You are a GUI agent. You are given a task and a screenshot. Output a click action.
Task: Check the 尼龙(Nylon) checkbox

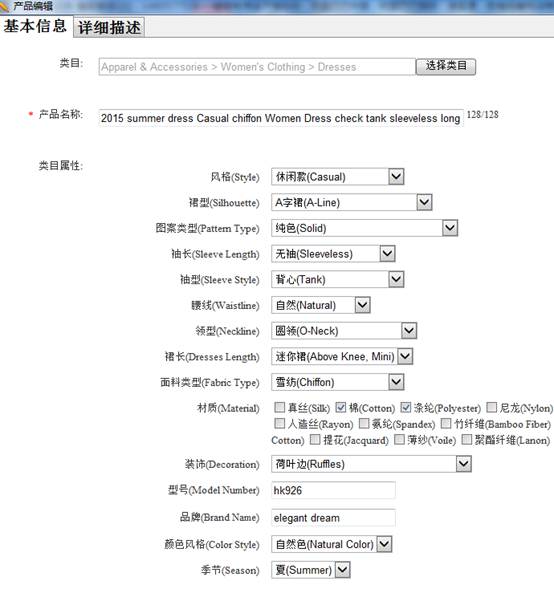pyautogui.click(x=491, y=407)
